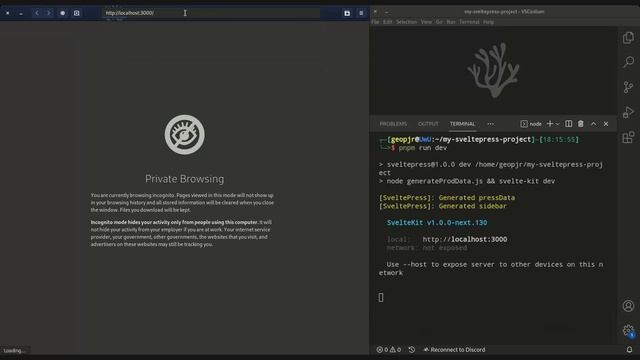The image size is (640, 360).
Task: Click the 'pnpm run dev' command text
Action: coord(422,148)
